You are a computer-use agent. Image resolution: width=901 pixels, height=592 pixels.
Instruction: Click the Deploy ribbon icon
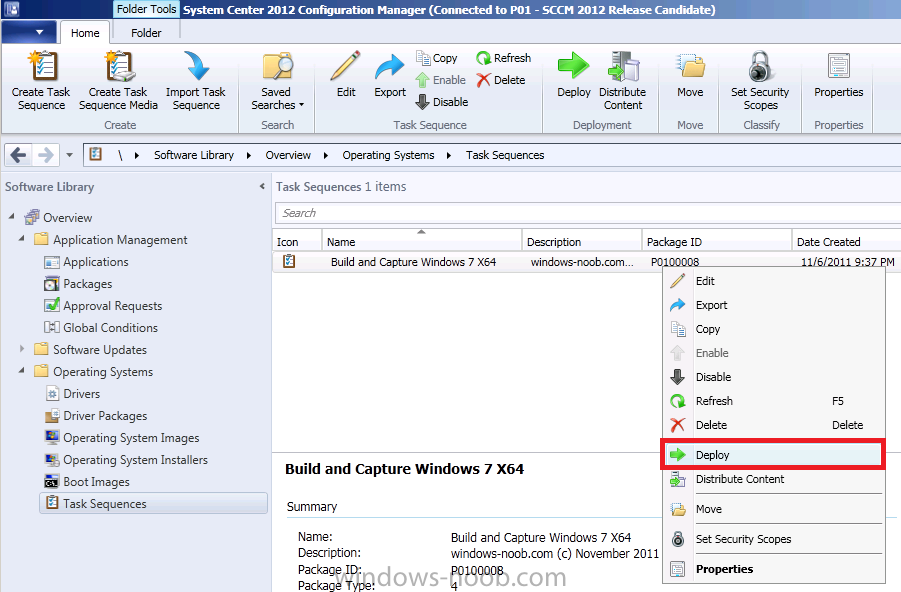coord(573,75)
